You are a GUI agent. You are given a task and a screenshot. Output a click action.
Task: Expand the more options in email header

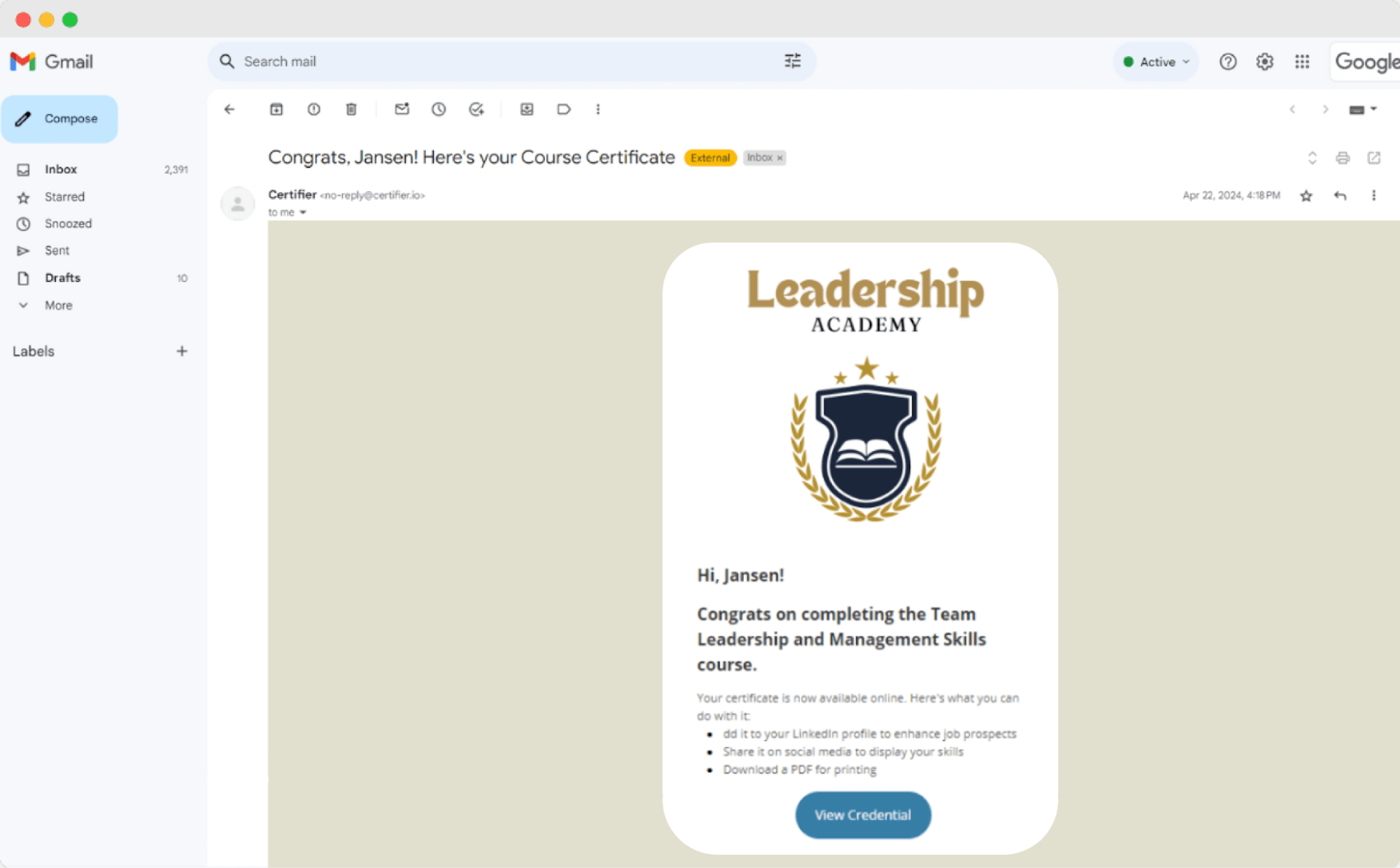[1375, 195]
